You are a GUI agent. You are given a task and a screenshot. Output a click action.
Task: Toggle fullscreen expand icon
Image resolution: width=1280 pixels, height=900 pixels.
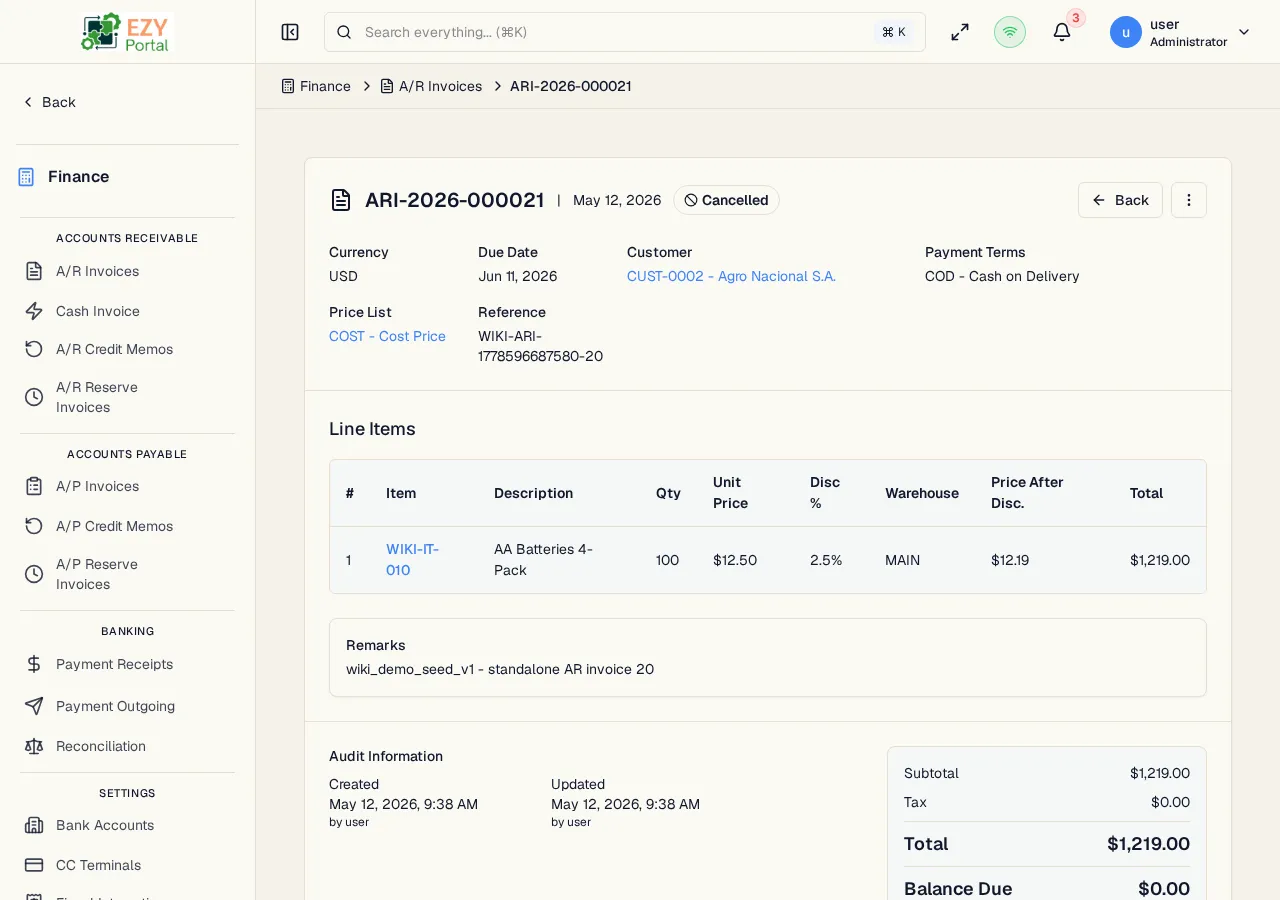(x=960, y=32)
